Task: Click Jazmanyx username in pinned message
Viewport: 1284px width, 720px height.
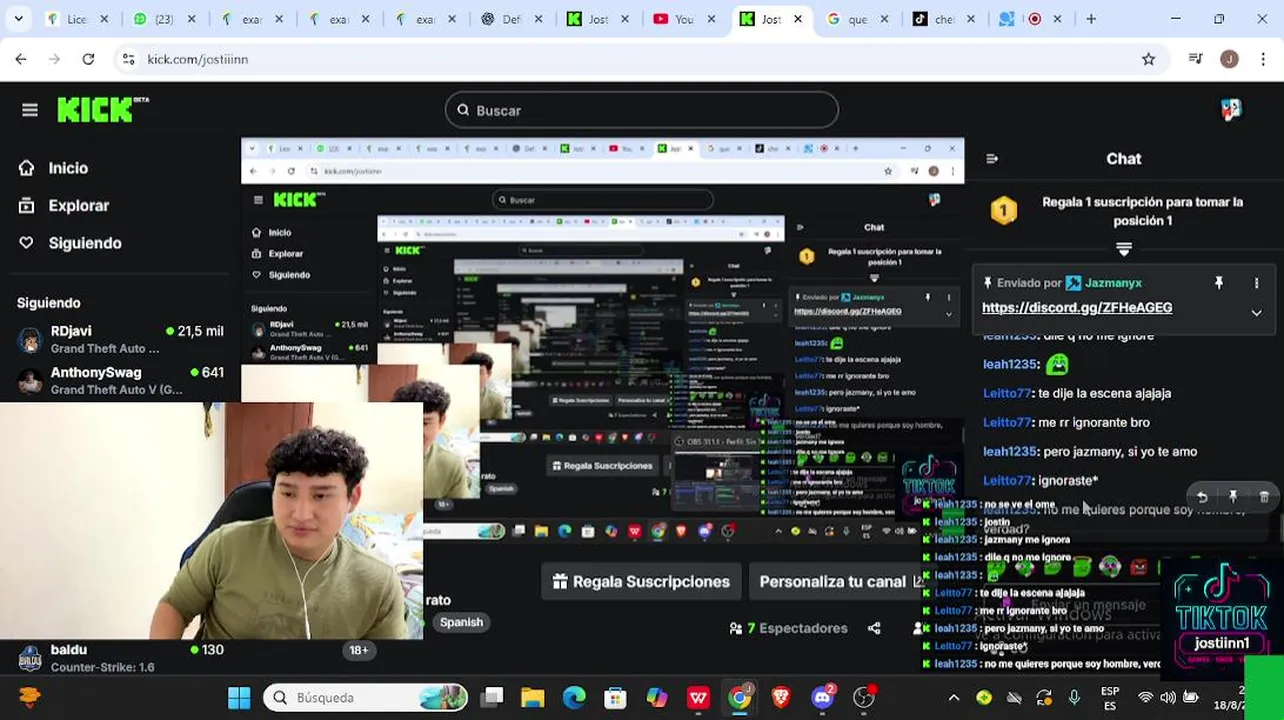Action: coord(1113,283)
